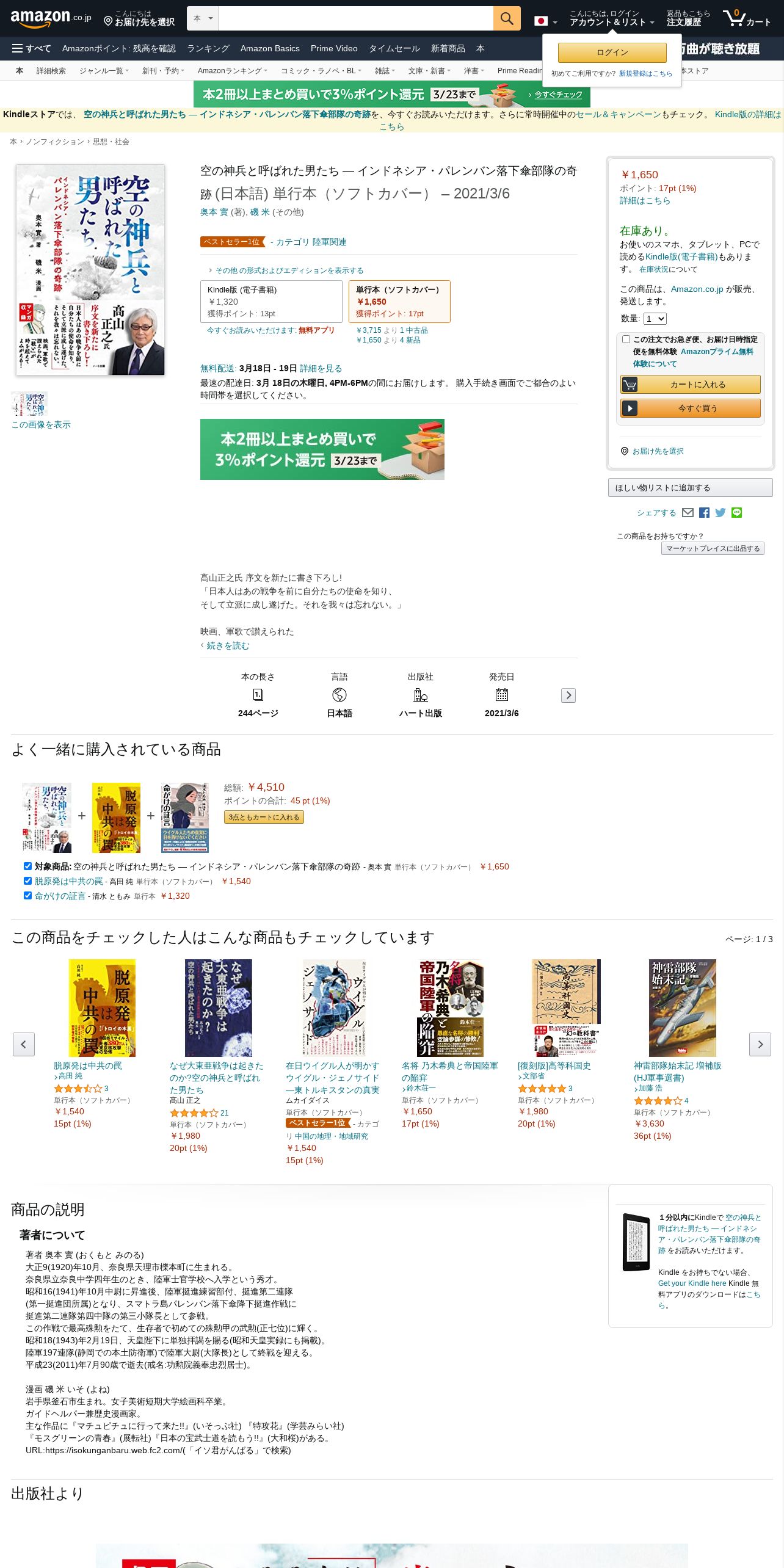The image size is (784, 1568).
Task: Open the search category dropdown 本
Action: click(203, 18)
